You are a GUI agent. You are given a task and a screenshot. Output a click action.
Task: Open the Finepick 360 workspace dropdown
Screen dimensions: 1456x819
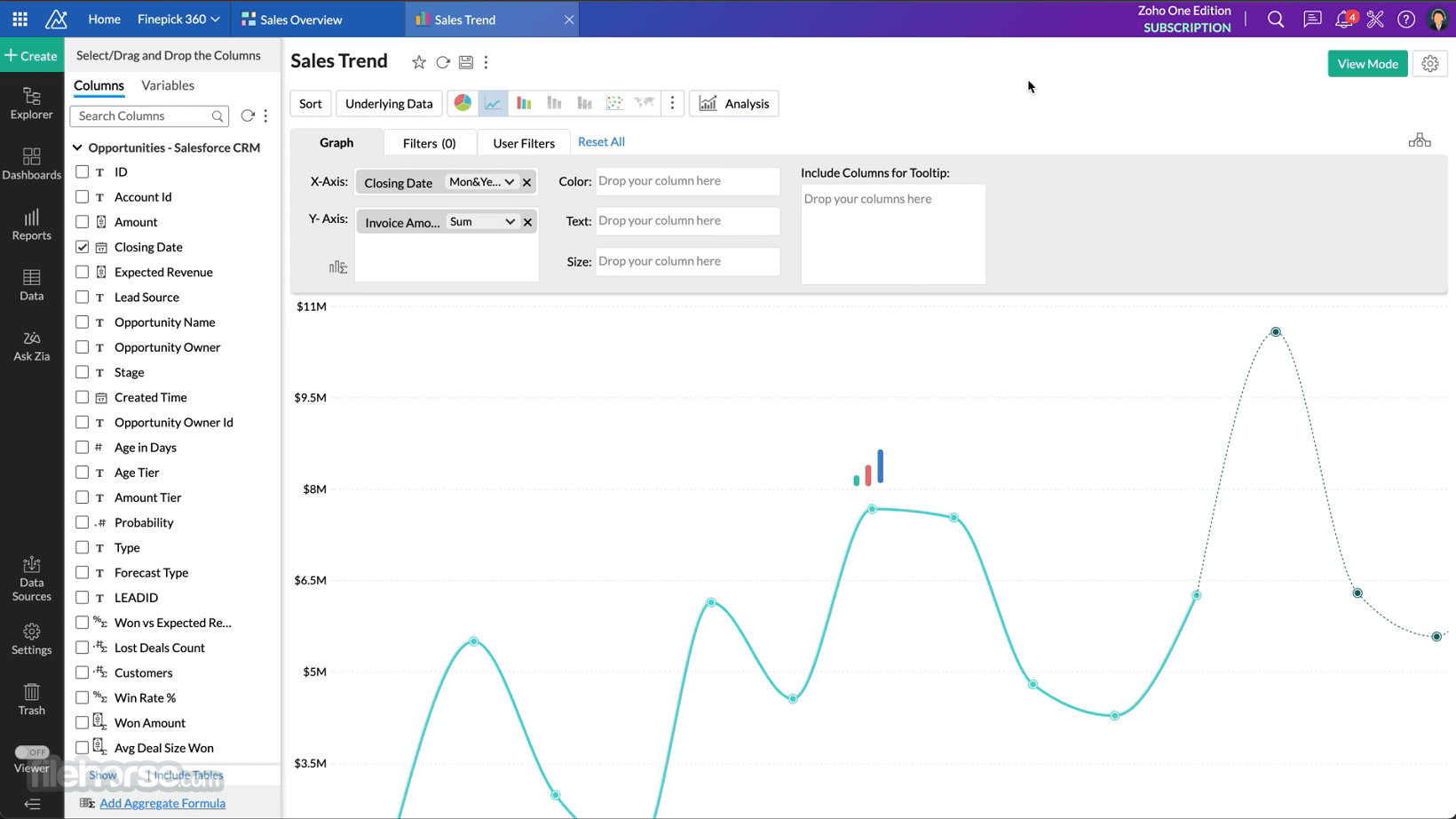(178, 19)
